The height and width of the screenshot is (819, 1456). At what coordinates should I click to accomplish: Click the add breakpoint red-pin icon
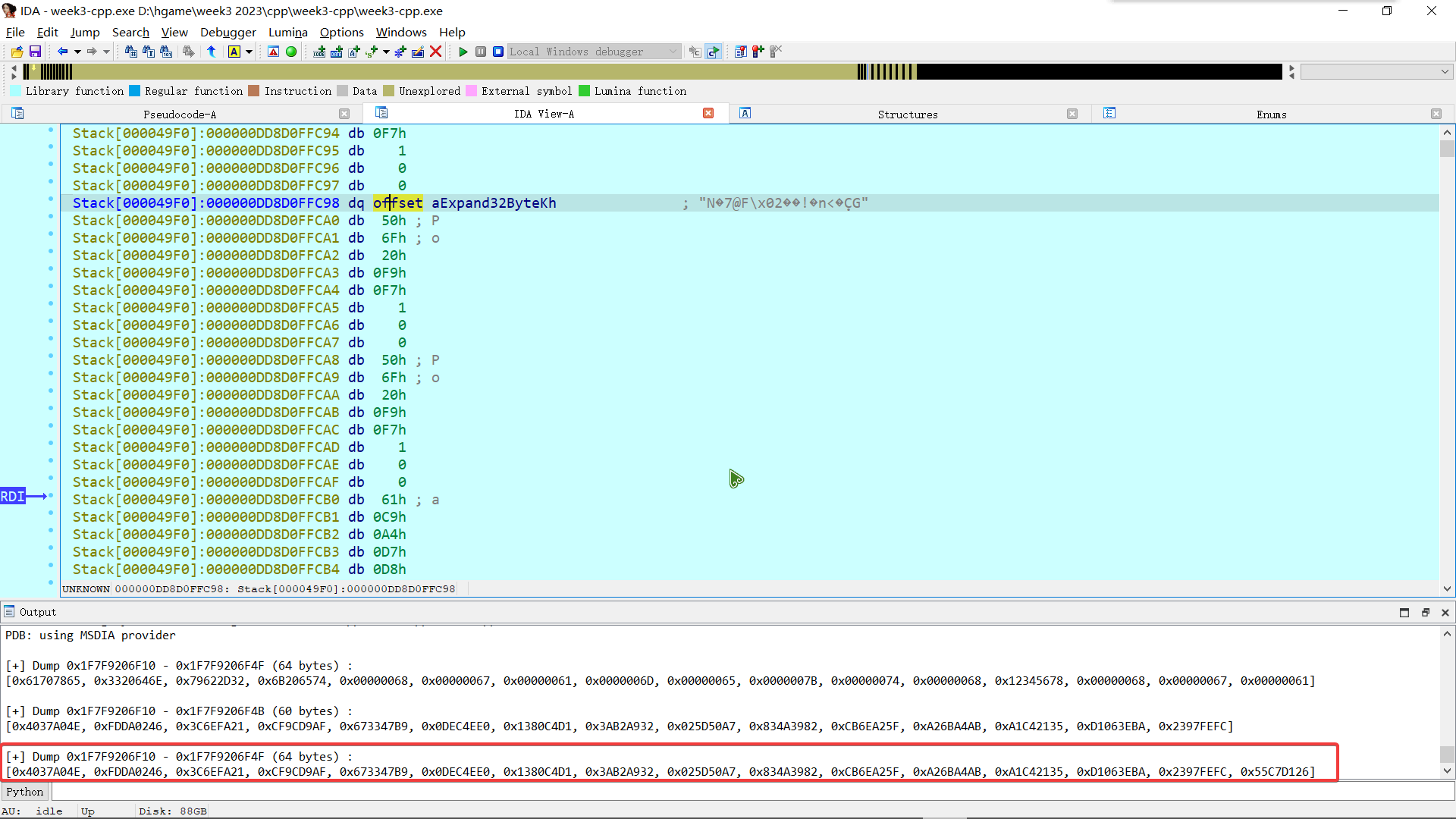click(x=758, y=52)
